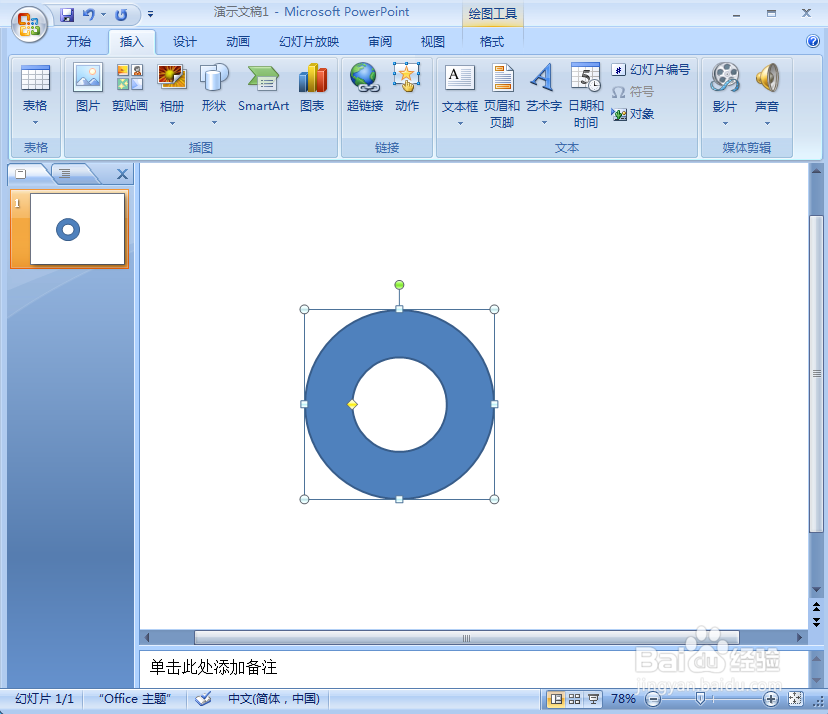Screen dimensions: 828x714
Task: Expand the 表格 dropdown arrow
Action: click(x=35, y=123)
